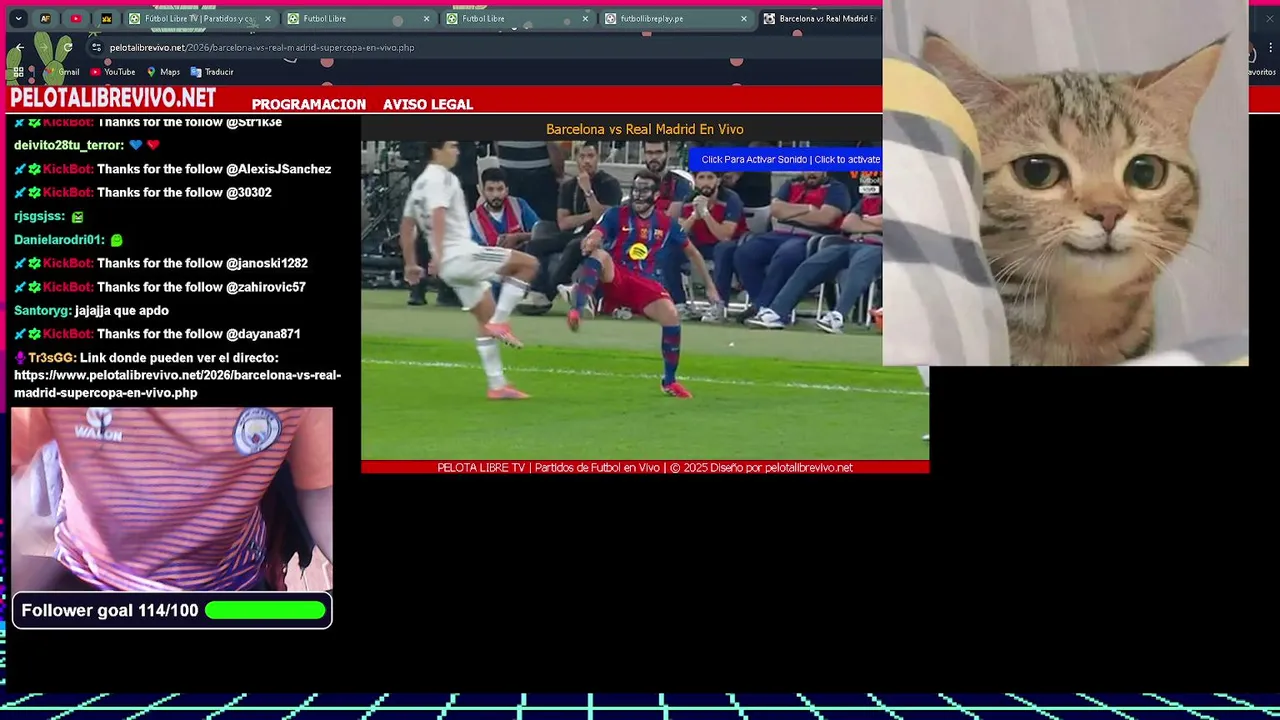Screen dimensions: 1280x720
Task: Click username Santoryg in chat
Action: 42,311
